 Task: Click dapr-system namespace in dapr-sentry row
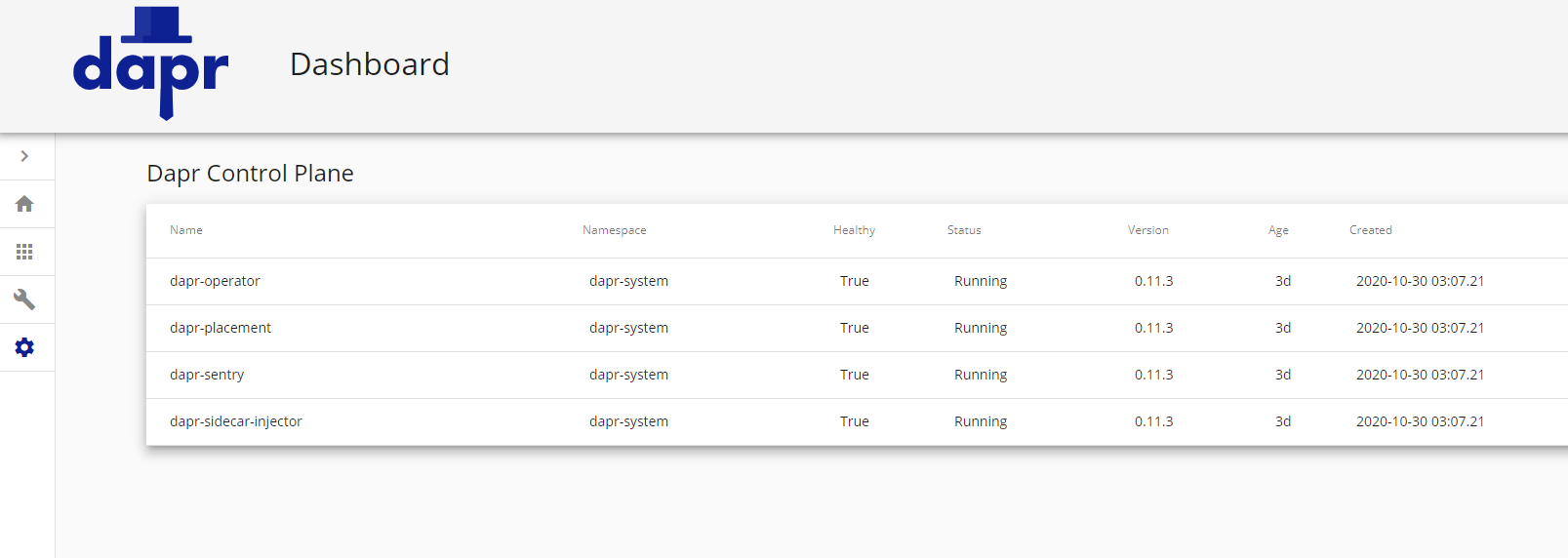coord(629,375)
